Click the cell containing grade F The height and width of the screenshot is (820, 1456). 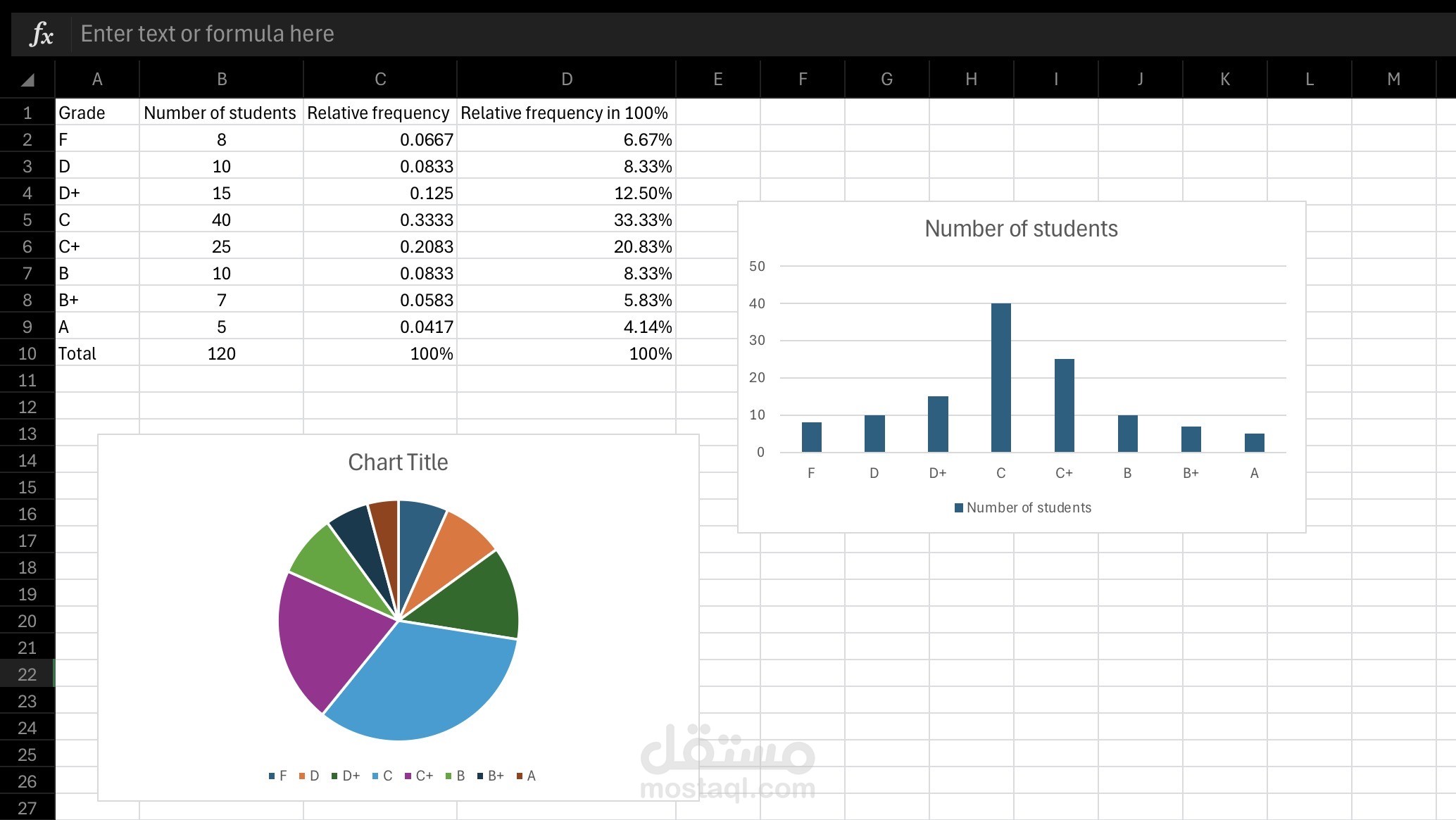coord(97,139)
